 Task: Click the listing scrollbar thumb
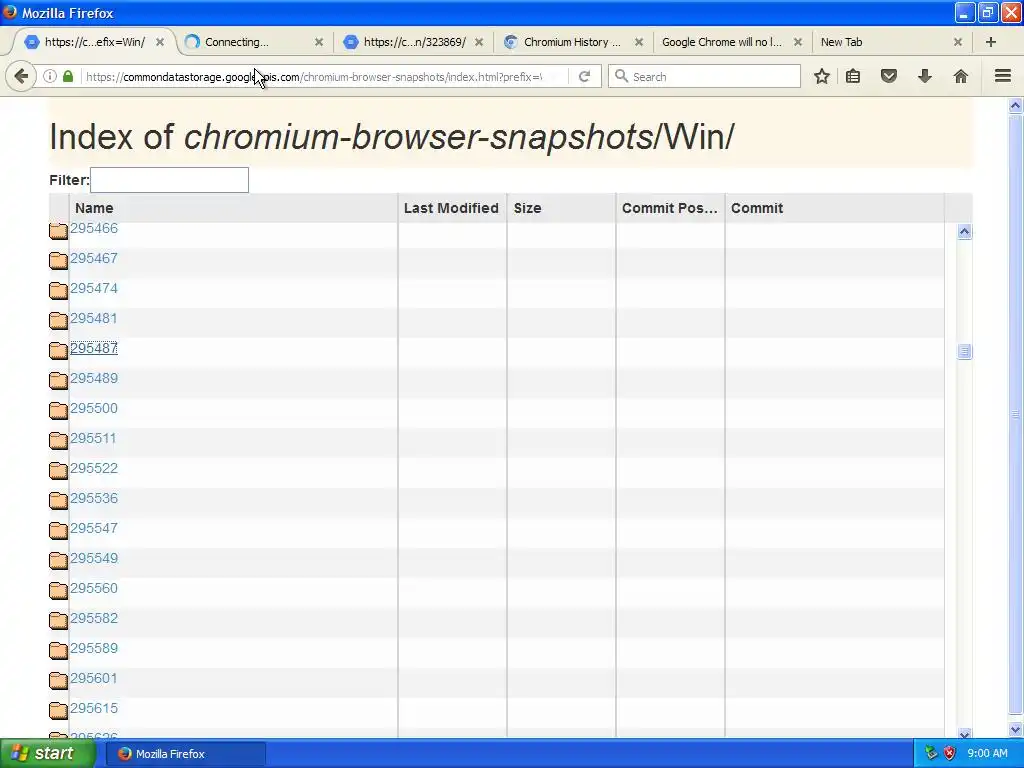(x=964, y=352)
